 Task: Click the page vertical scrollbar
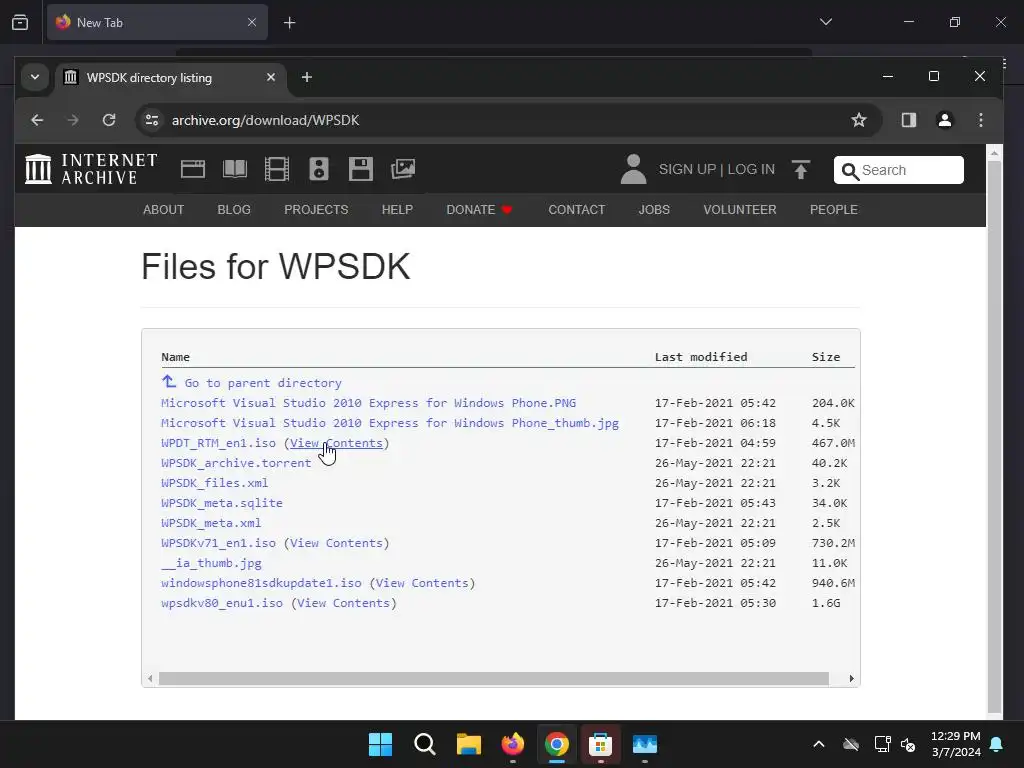click(994, 436)
